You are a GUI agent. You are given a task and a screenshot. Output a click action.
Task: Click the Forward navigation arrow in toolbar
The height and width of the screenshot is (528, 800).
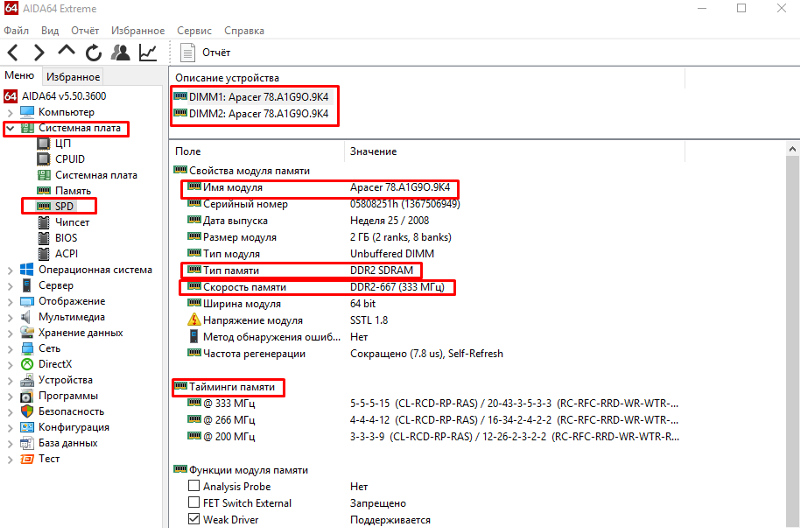click(39, 52)
